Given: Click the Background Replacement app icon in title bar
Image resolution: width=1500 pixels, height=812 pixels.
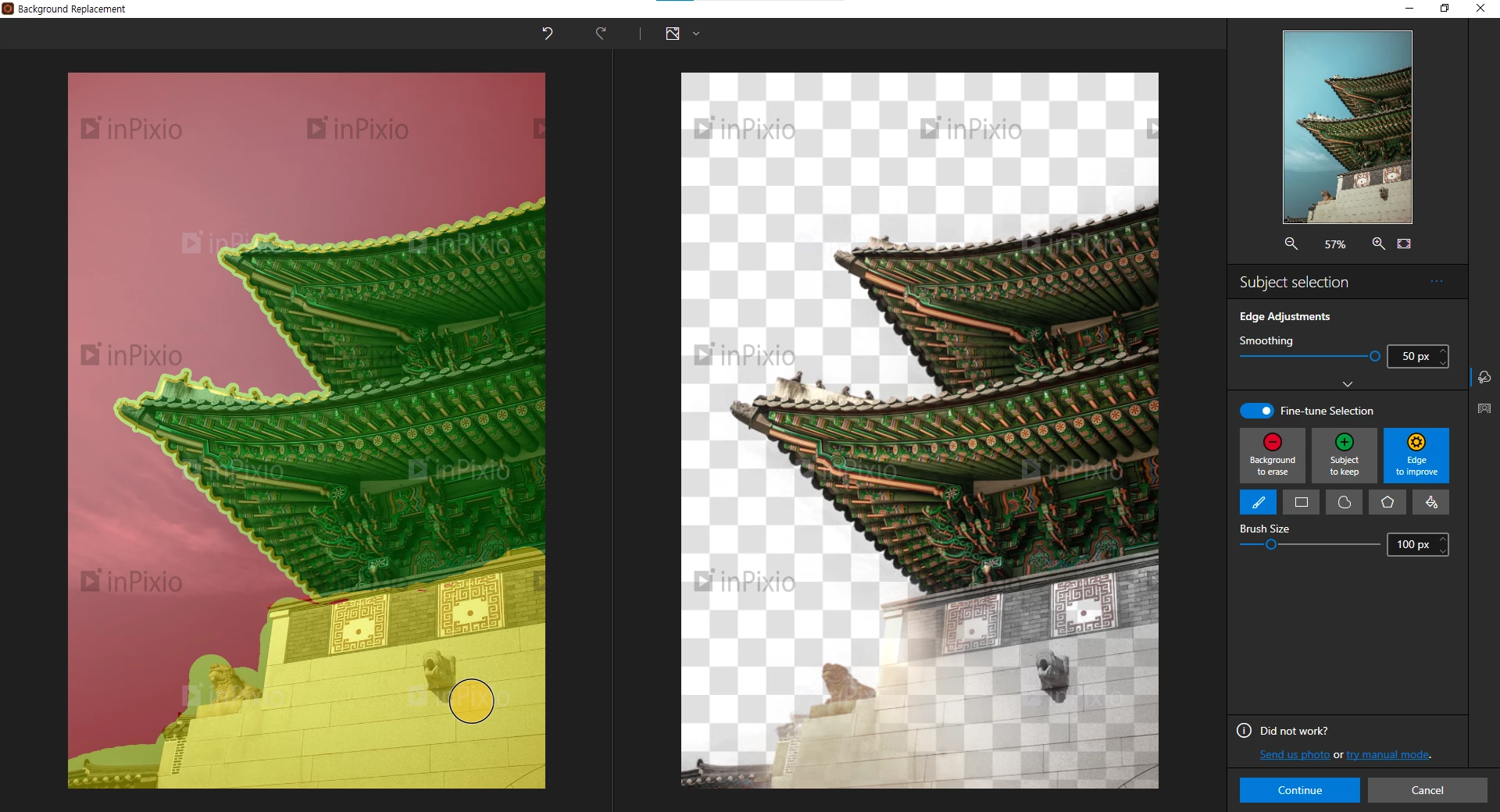Looking at the screenshot, I should click(x=8, y=9).
